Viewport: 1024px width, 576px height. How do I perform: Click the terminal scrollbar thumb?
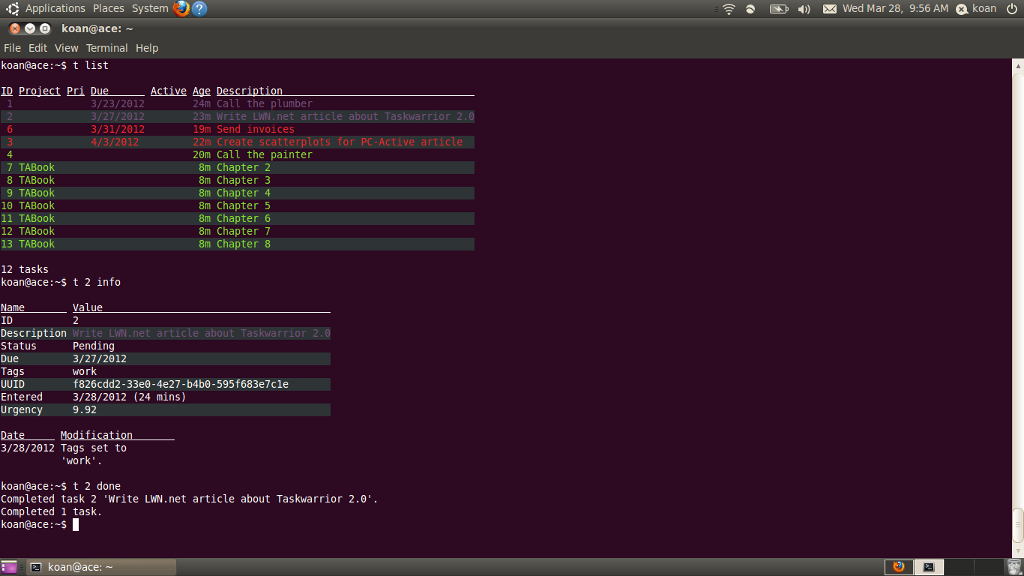[1018, 524]
